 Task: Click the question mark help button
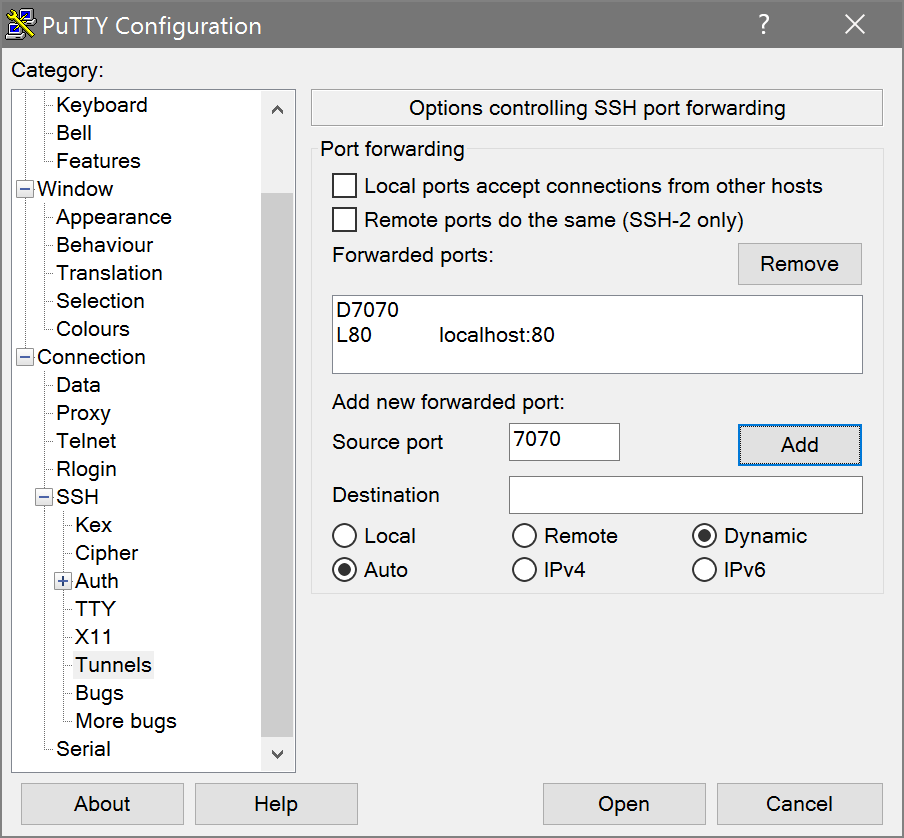(x=763, y=25)
